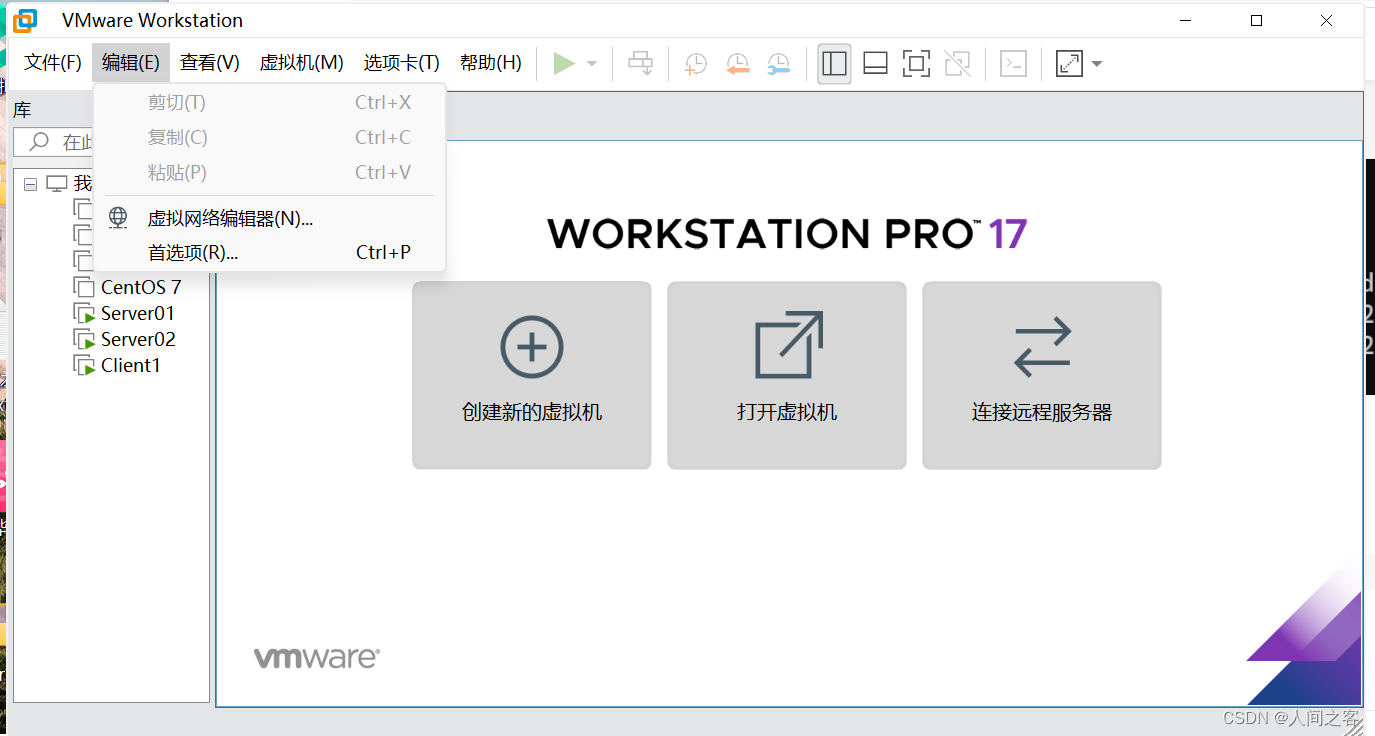
Task: Click the stretch guest display icon
Action: click(1069, 64)
